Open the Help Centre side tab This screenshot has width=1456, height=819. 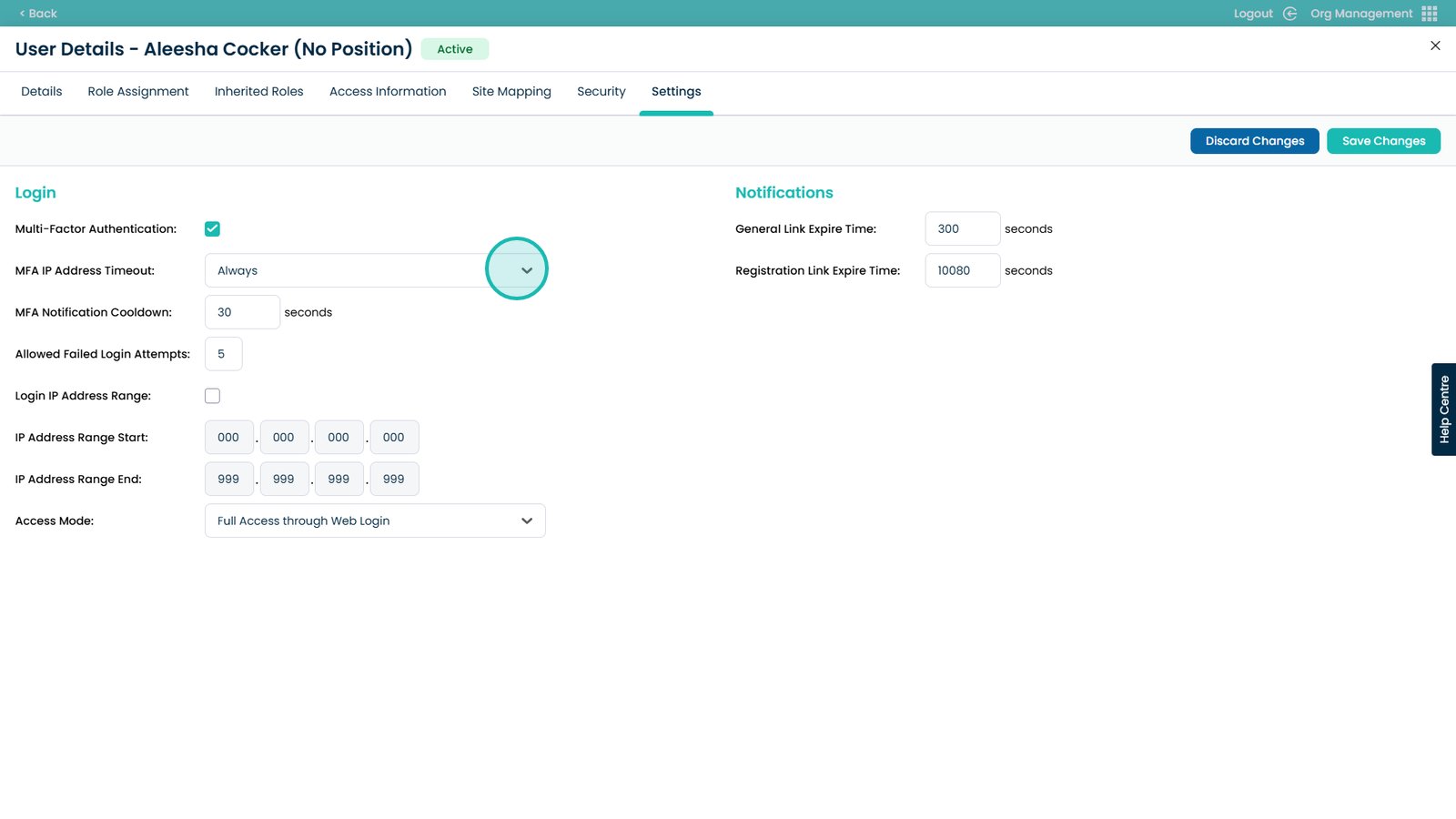(1443, 409)
